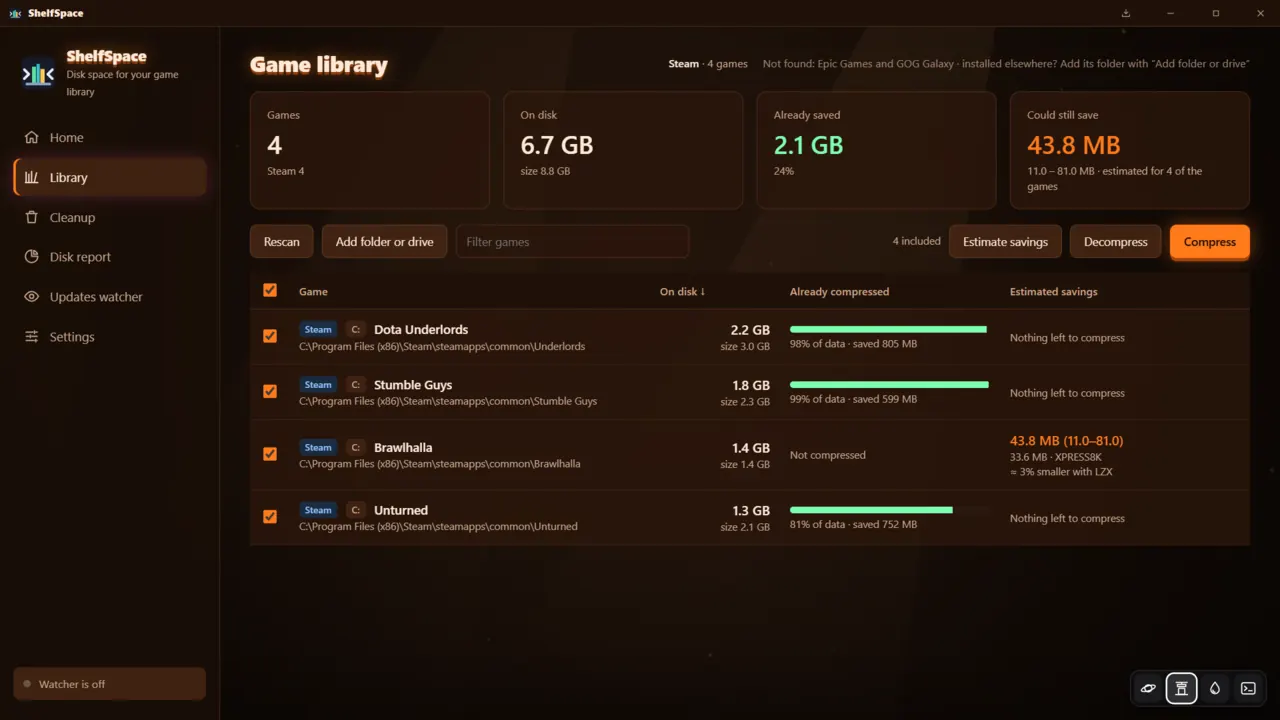Select the 'Unturned' game title
Screen dimensions: 1280x720
pos(401,510)
